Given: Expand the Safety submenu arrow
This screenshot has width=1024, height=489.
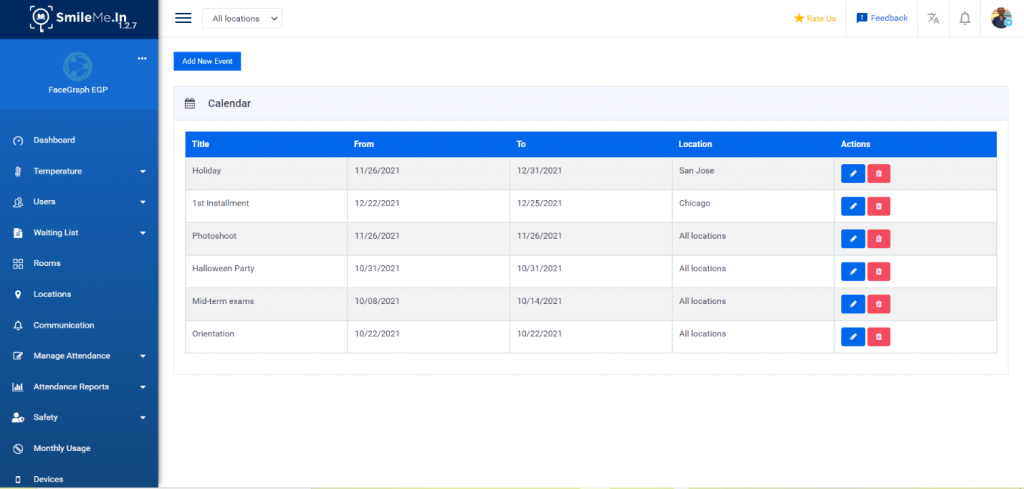Looking at the screenshot, I should (143, 418).
